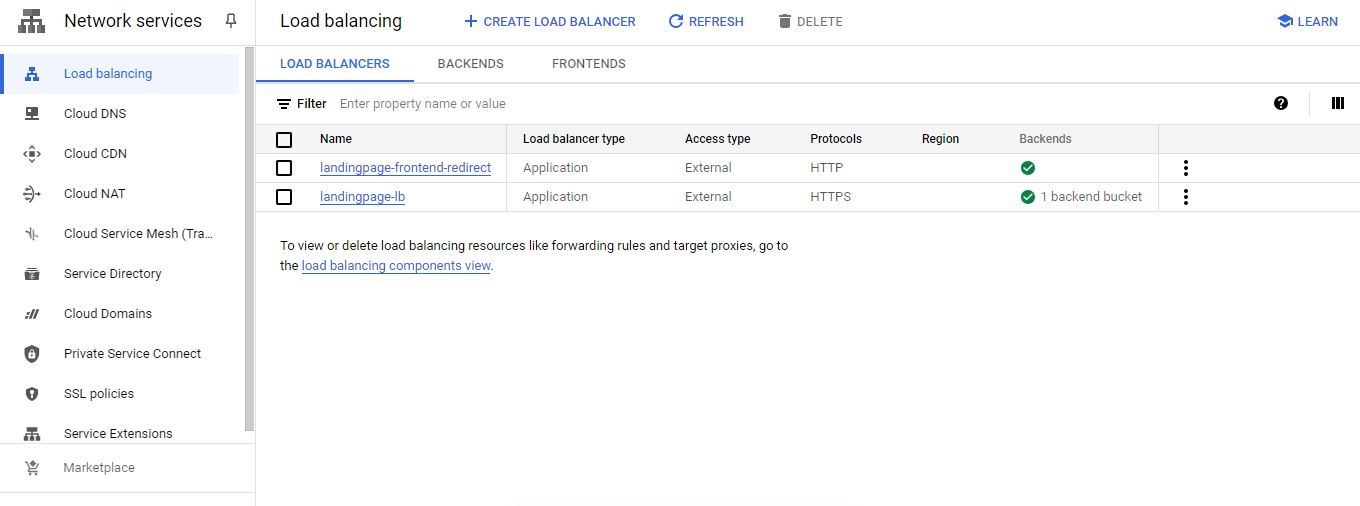Screen dimensions: 1360x506
Task: Click Create Load Balancer button
Action: click(x=550, y=22)
